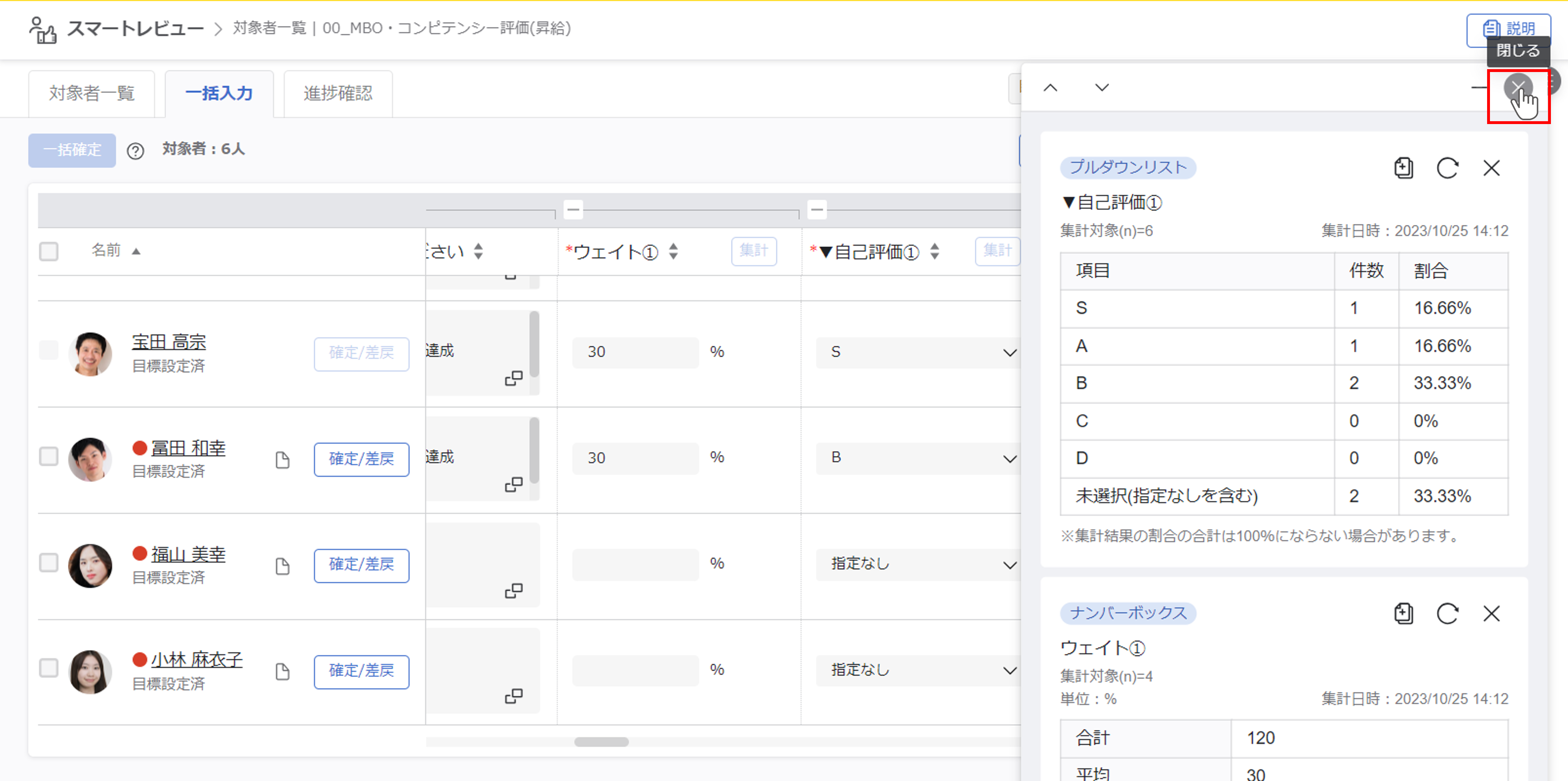Collapse column group above 自己評価①
This screenshot has height=781, width=1568.
[817, 210]
